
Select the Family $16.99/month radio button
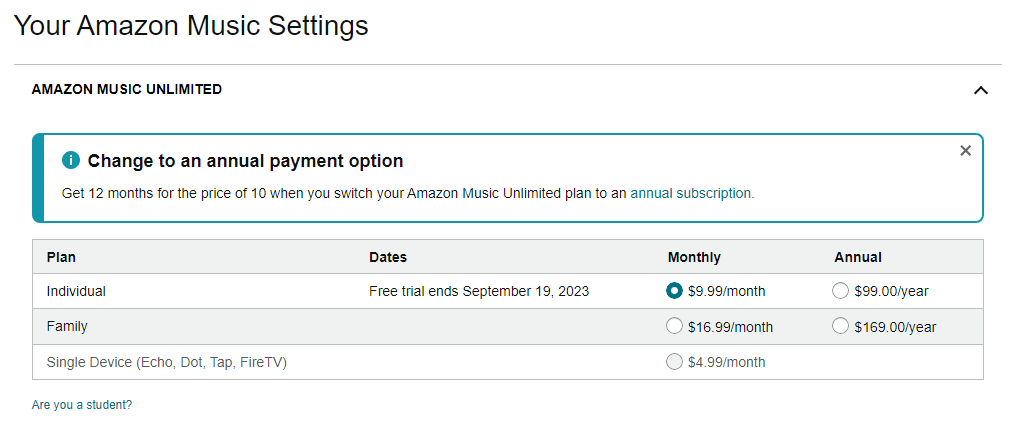pyautogui.click(x=674, y=327)
